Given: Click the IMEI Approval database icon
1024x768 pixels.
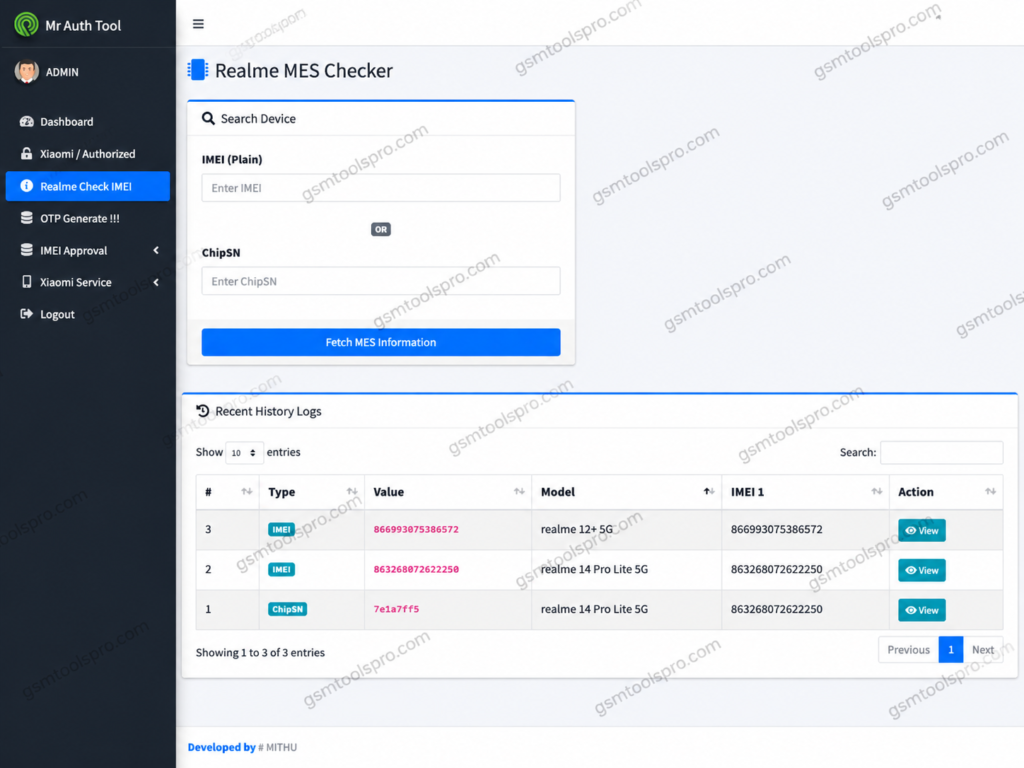Looking at the screenshot, I should coord(27,250).
